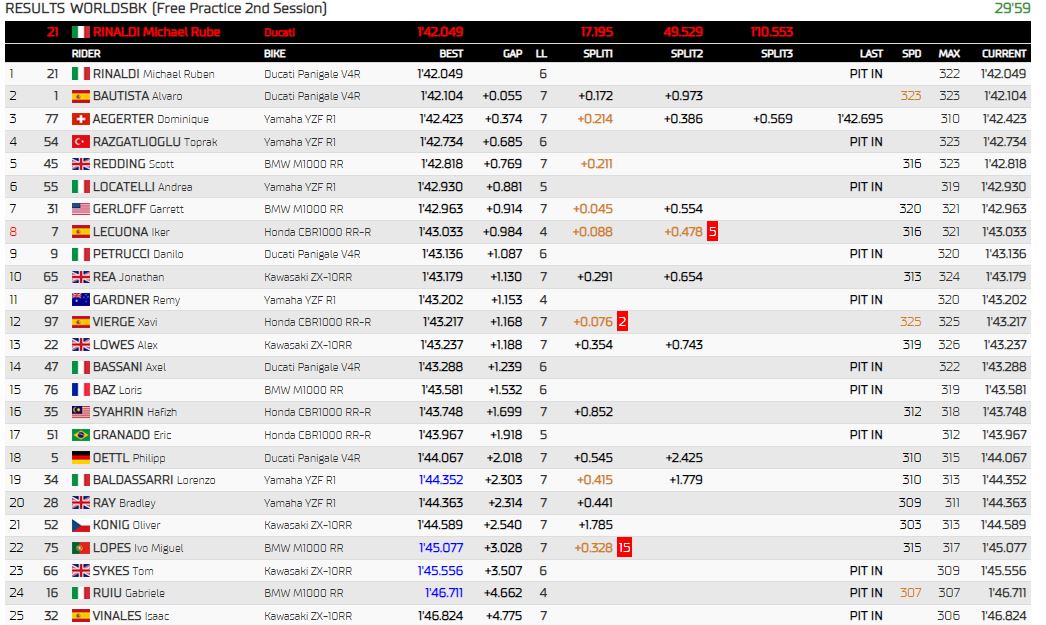Select rider name REA Jonathan

pos(128,277)
